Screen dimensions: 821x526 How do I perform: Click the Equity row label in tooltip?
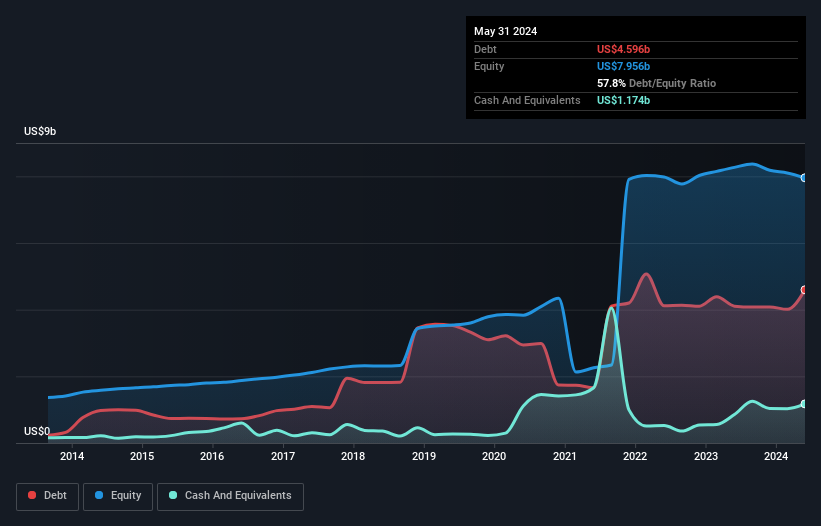pos(489,66)
